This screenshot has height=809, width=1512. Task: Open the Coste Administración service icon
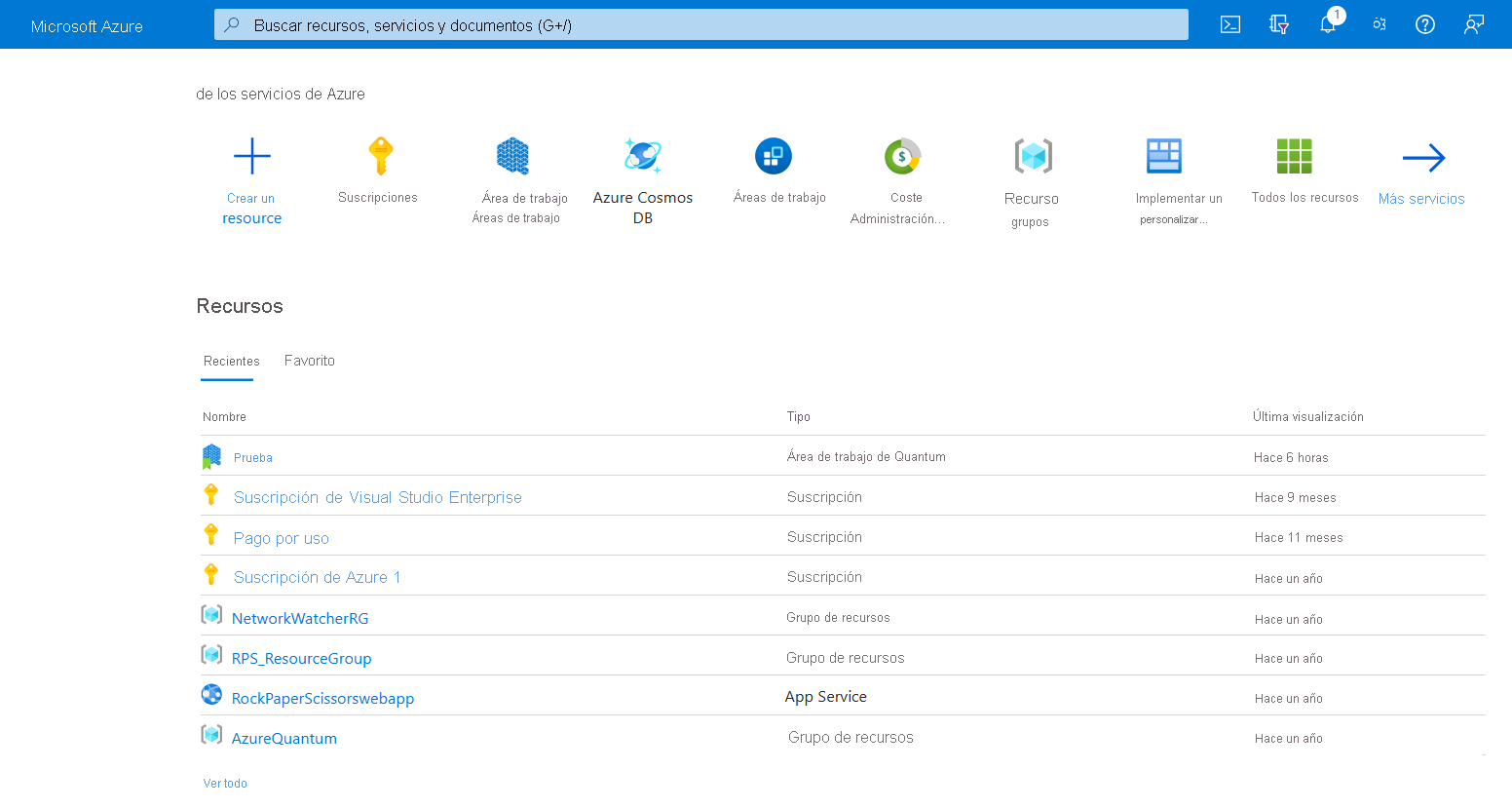(x=903, y=156)
